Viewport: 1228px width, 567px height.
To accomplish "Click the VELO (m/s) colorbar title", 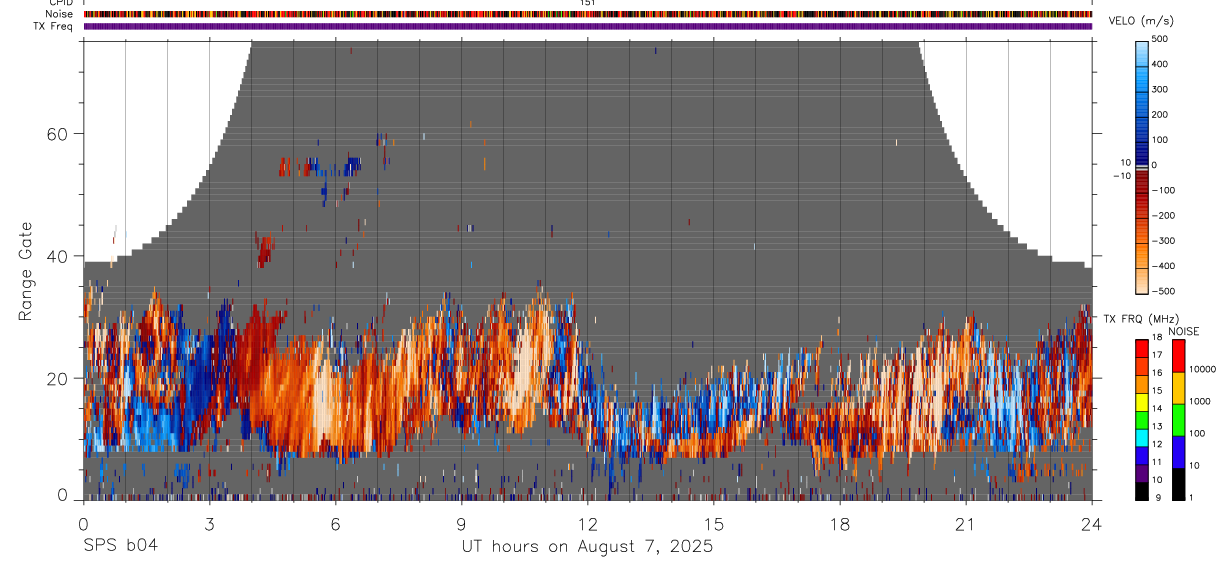I will 1142,22.
